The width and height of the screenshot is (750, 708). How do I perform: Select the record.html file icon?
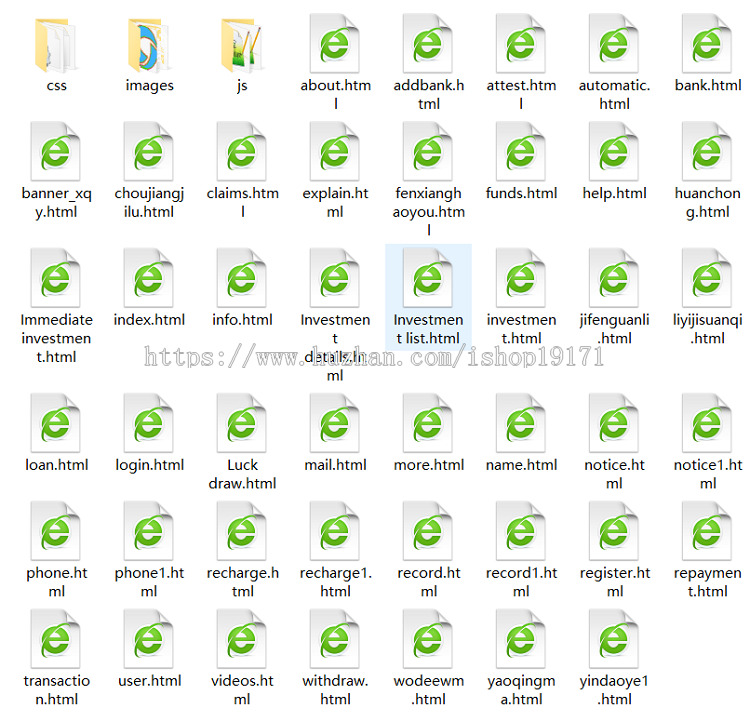[428, 531]
